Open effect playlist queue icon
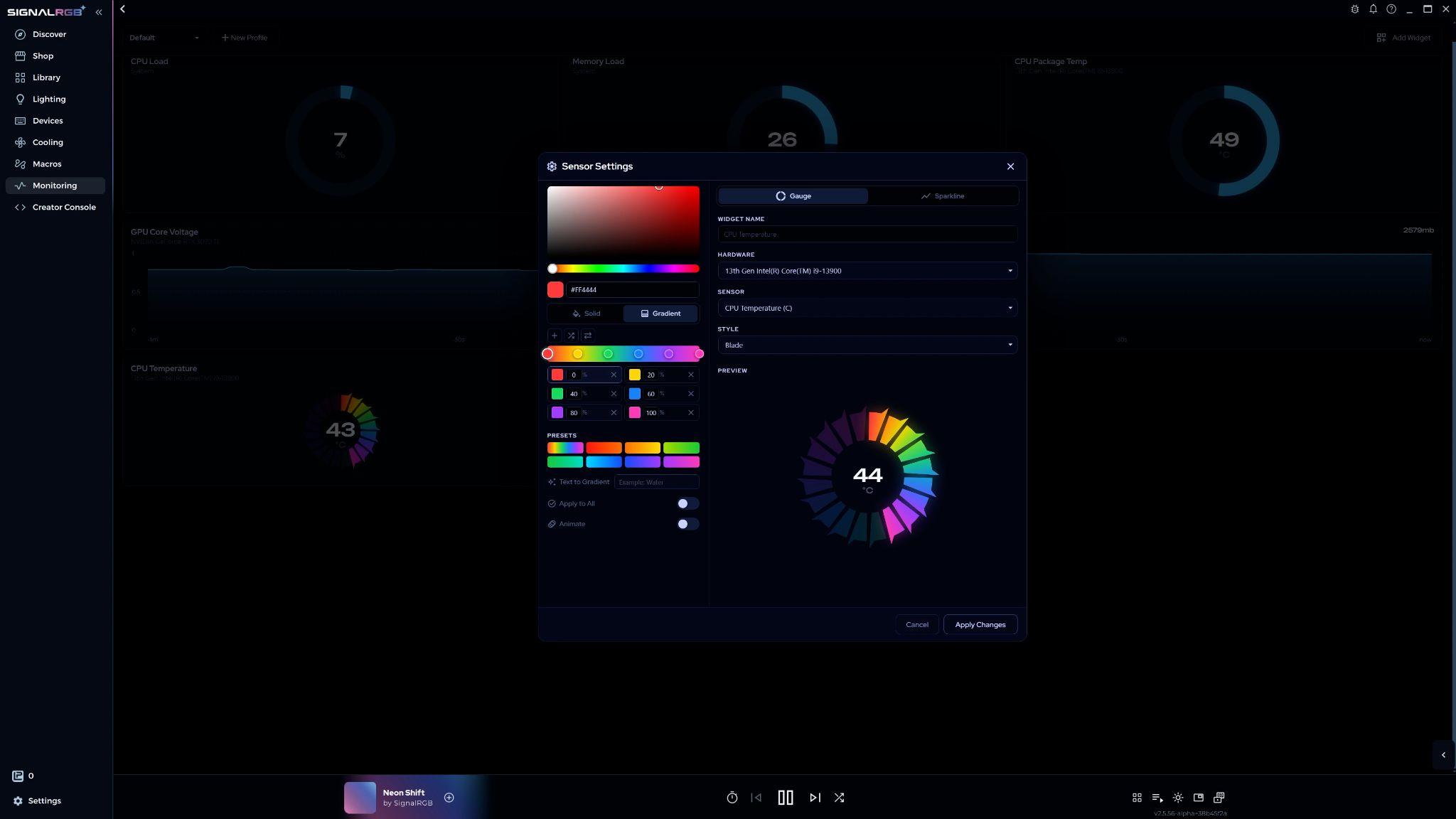The image size is (1456, 819). tap(1157, 798)
